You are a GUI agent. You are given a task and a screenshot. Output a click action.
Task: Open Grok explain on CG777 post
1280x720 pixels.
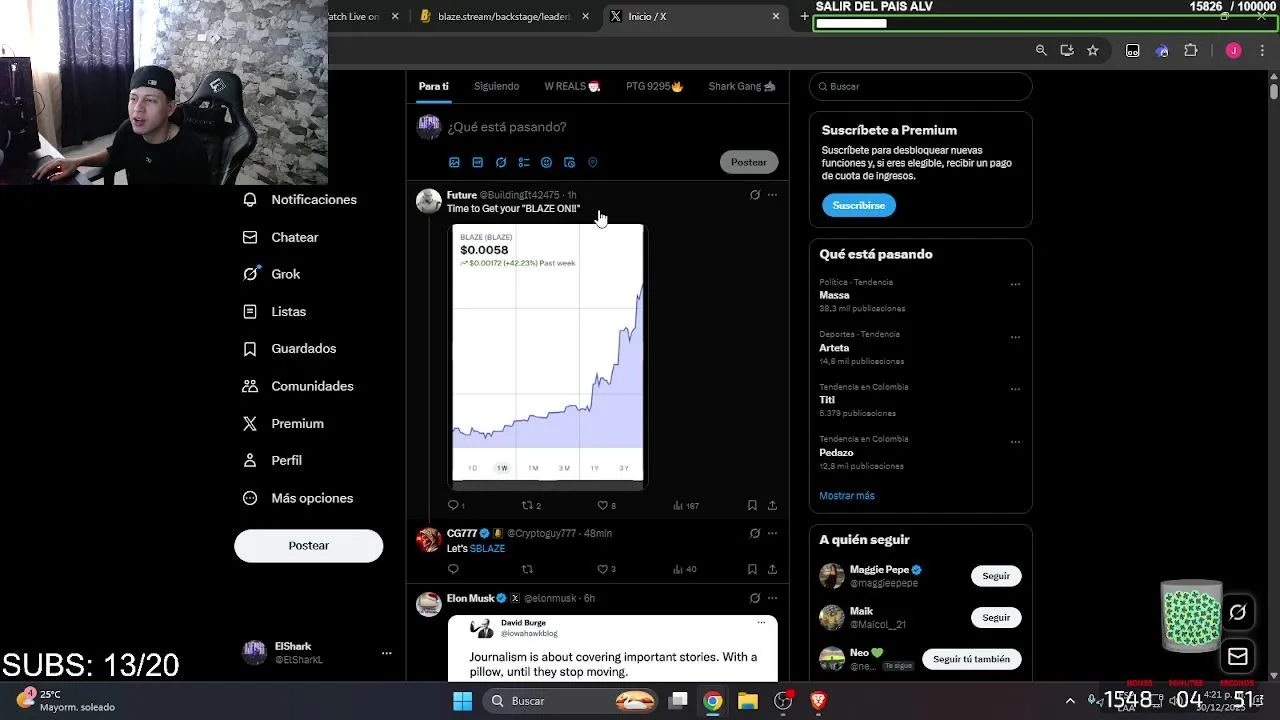point(755,533)
